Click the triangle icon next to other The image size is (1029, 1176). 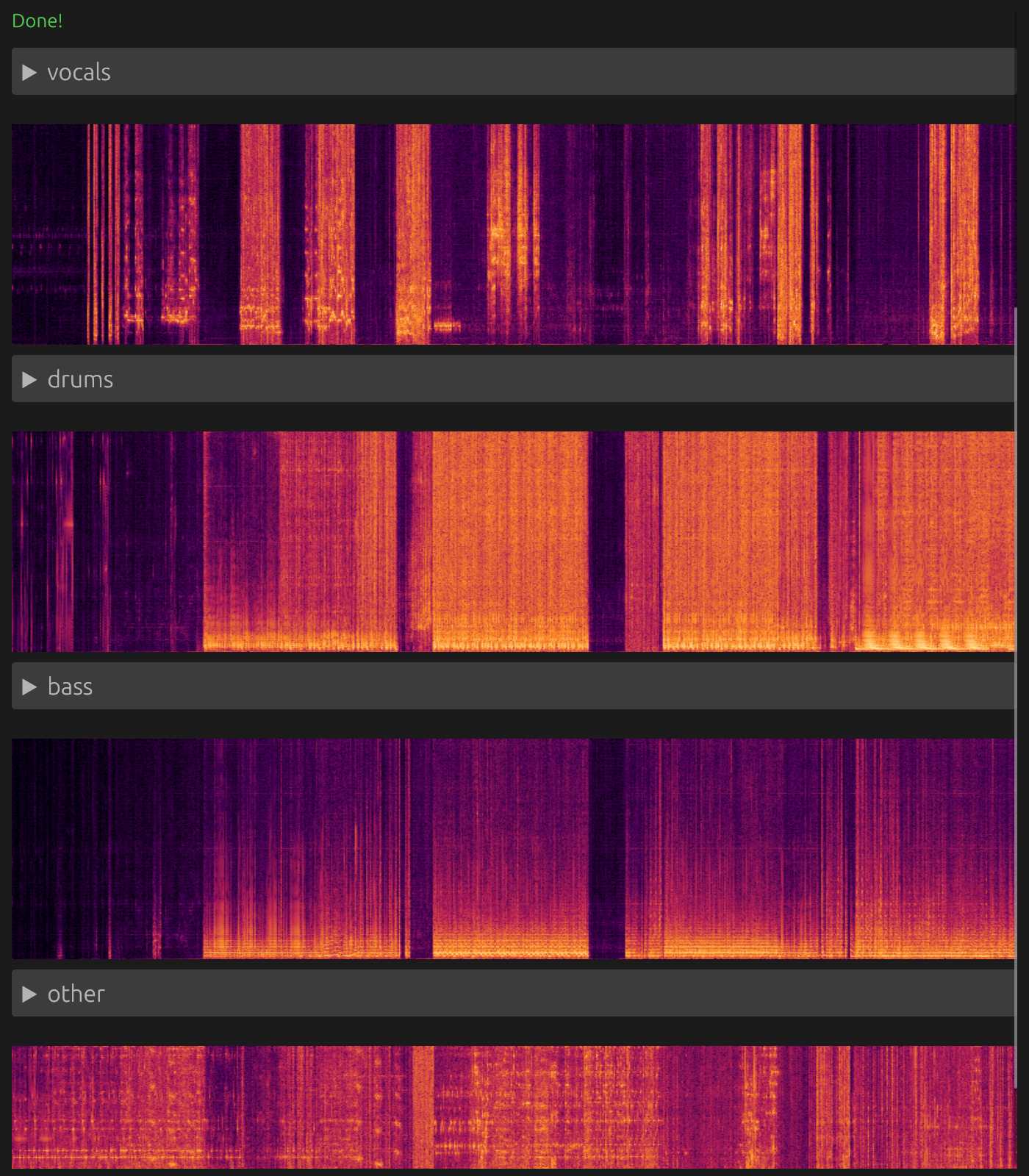point(29,994)
